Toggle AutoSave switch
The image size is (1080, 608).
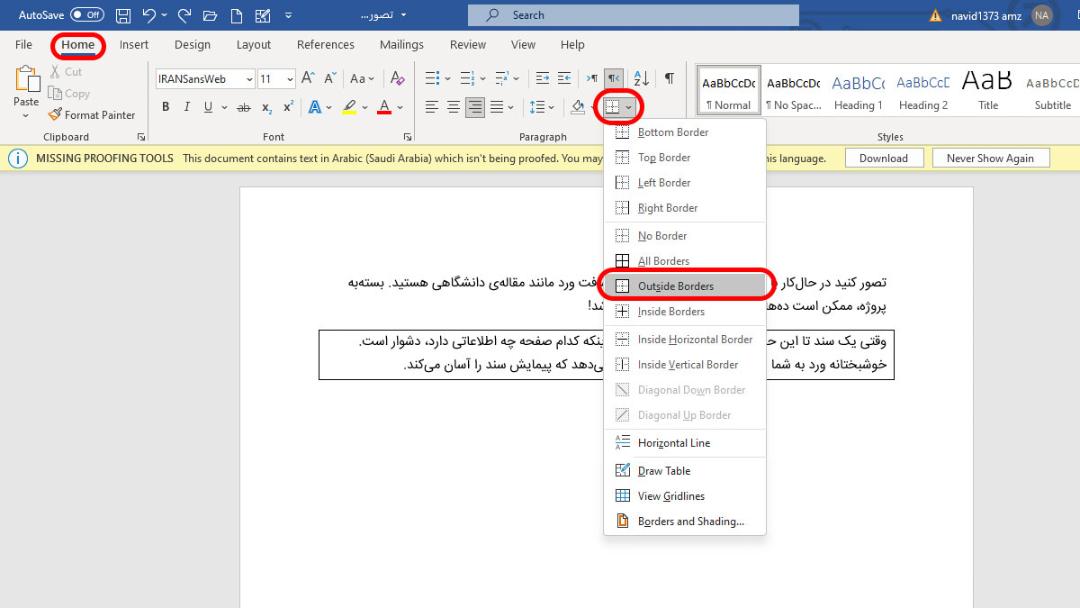tap(87, 14)
